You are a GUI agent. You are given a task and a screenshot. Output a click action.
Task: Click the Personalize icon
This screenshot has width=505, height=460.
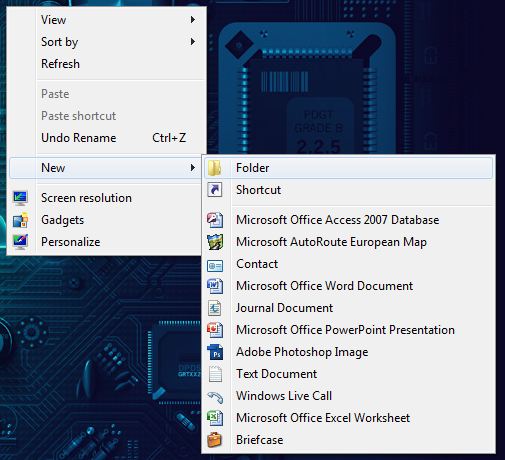click(x=20, y=242)
